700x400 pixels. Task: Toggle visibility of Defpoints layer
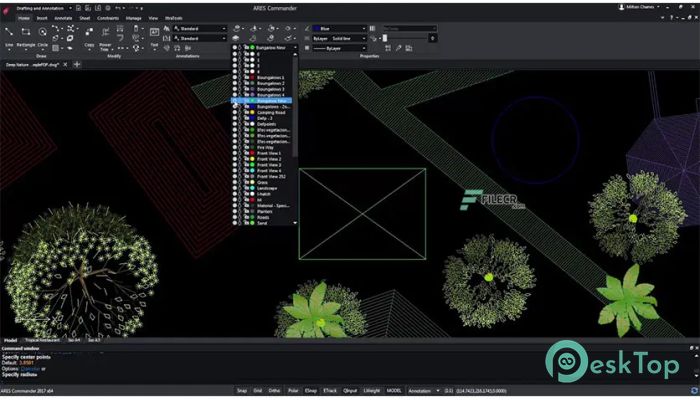[235, 124]
